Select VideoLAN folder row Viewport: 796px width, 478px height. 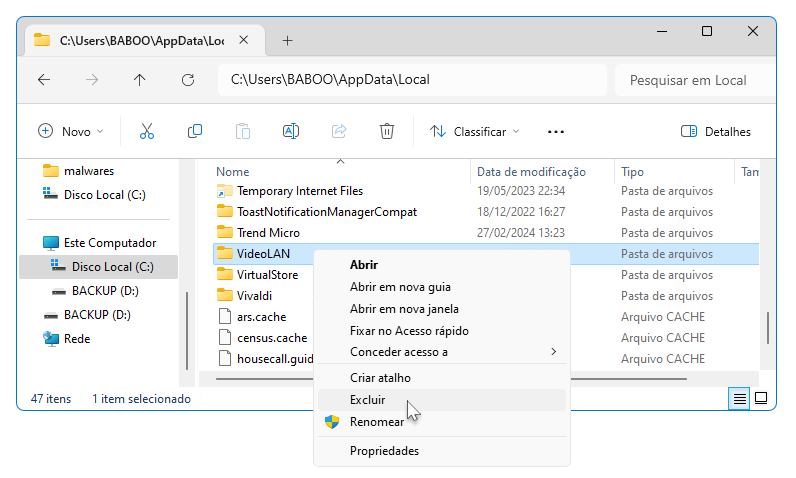(x=486, y=254)
